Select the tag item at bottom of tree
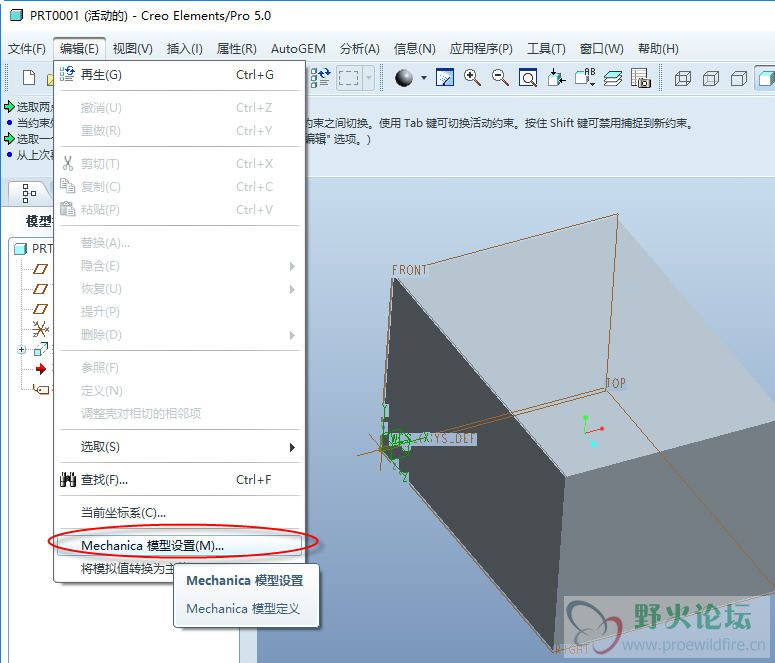The height and width of the screenshot is (663, 775). [42, 389]
